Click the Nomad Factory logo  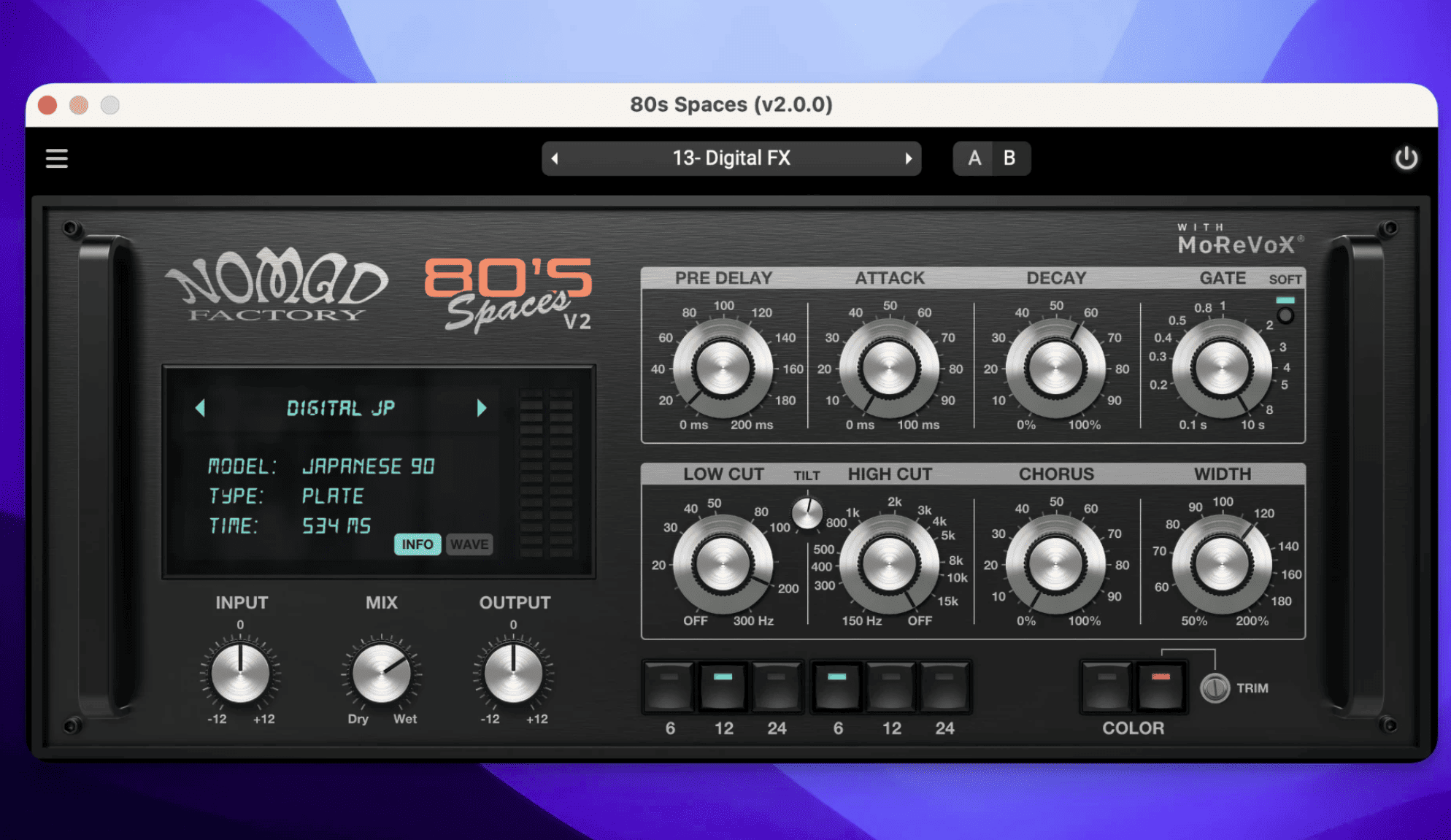(277, 285)
